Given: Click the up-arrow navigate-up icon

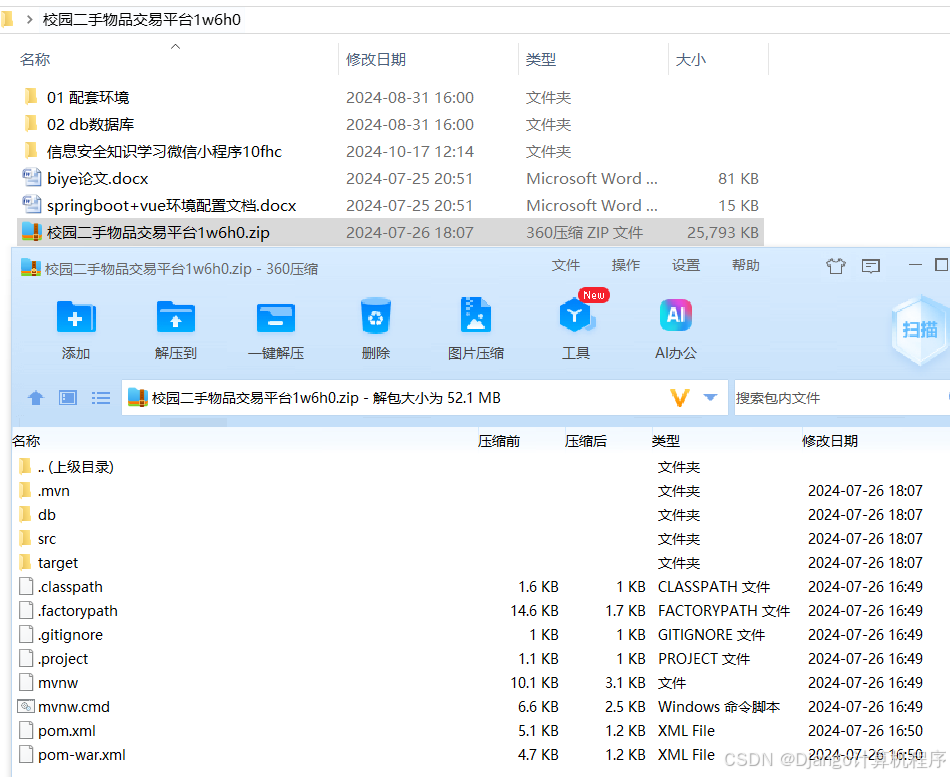Looking at the screenshot, I should coord(36,397).
